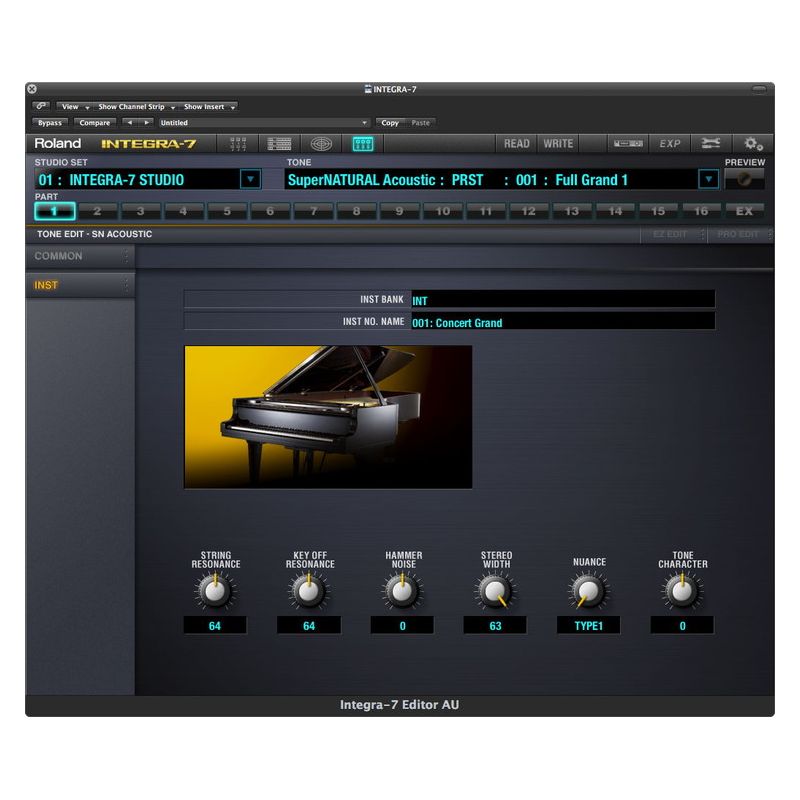Click the WRITE button
Image resolution: width=800 pixels, height=800 pixels.
click(558, 144)
